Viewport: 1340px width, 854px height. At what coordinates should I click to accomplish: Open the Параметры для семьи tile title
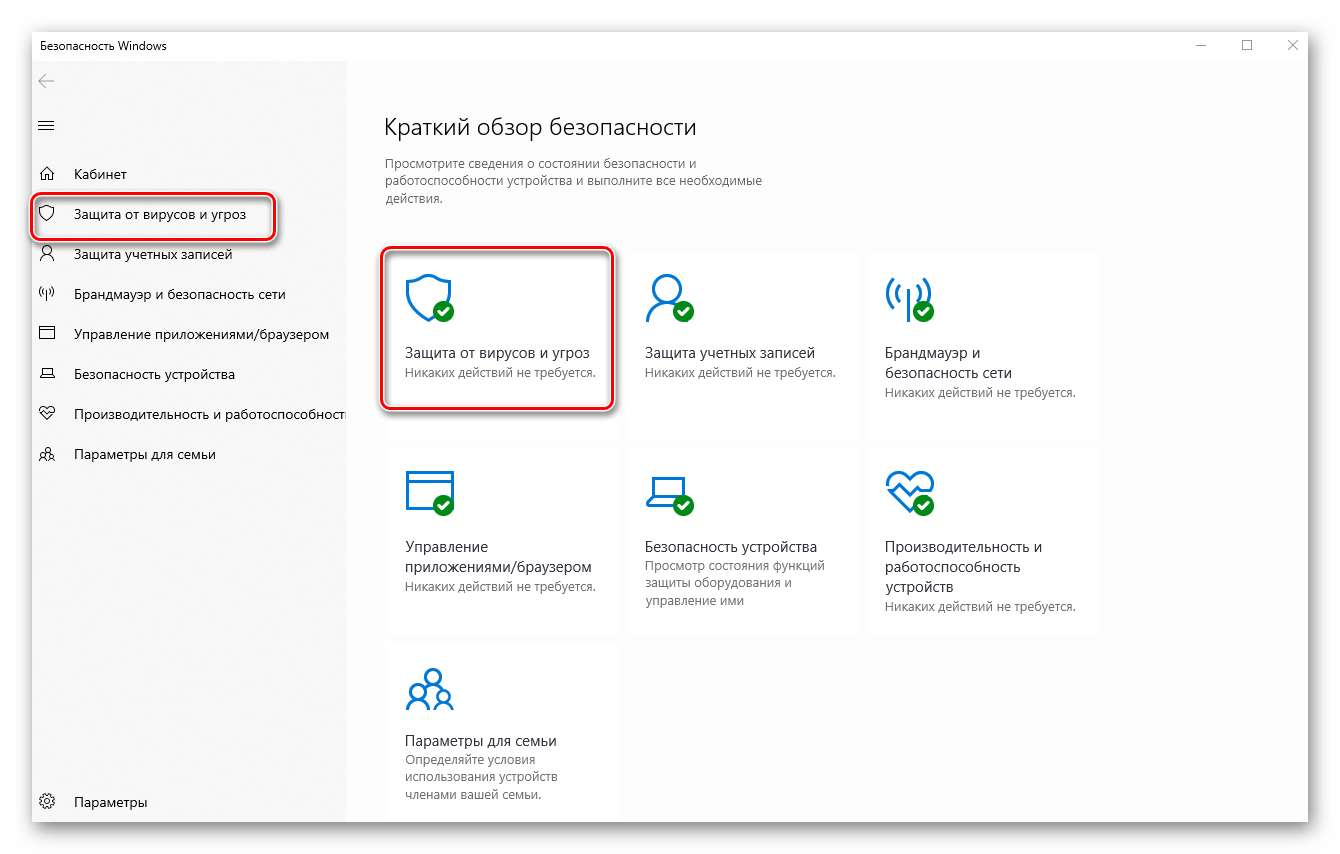481,741
